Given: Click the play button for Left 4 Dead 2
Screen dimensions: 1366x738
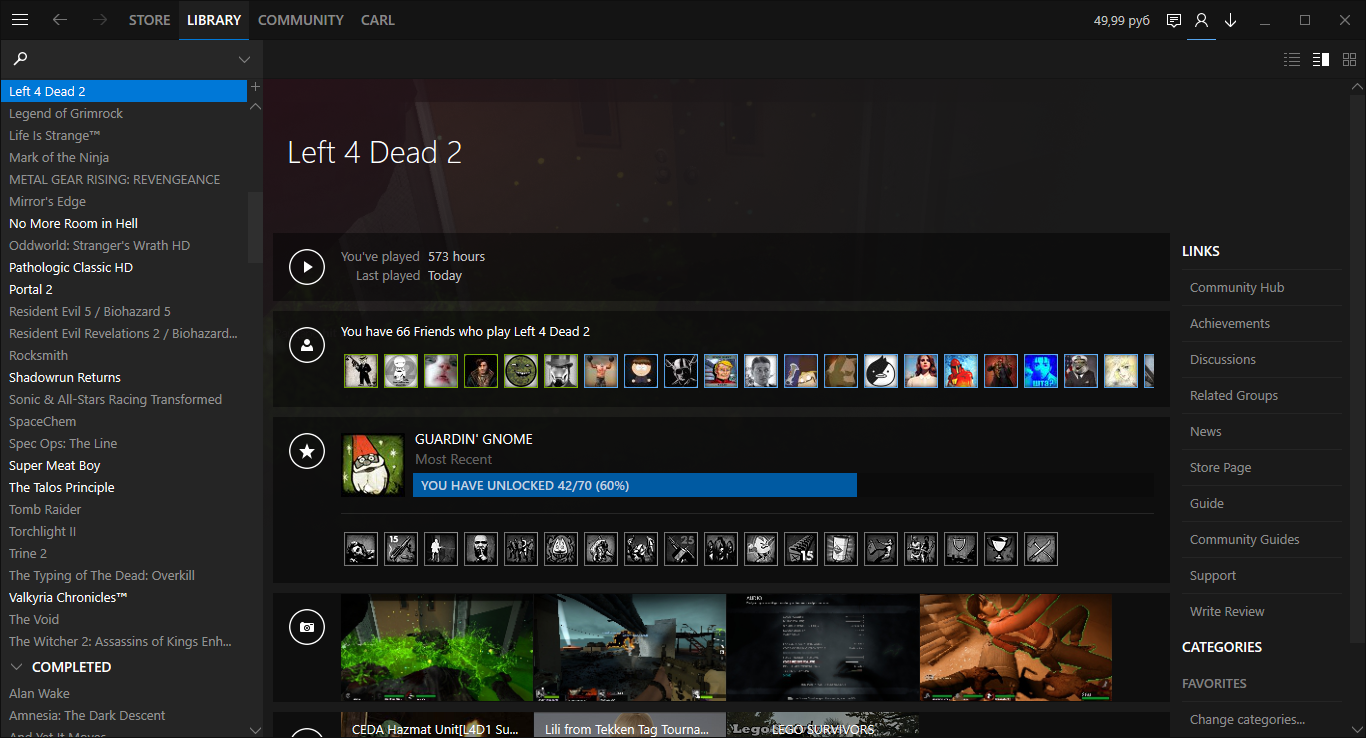Looking at the screenshot, I should pyautogui.click(x=307, y=267).
